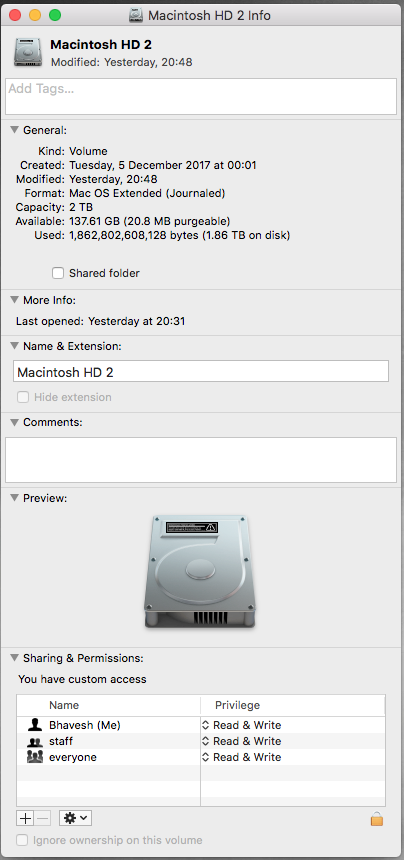
Task: Collapse the Preview section
Action: (x=15, y=498)
